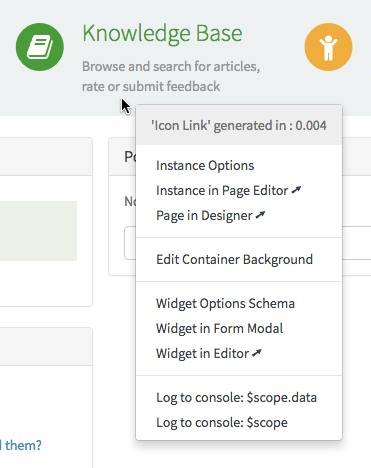Choose Log to console: $scope
The image size is (371, 468).
tap(222, 423)
